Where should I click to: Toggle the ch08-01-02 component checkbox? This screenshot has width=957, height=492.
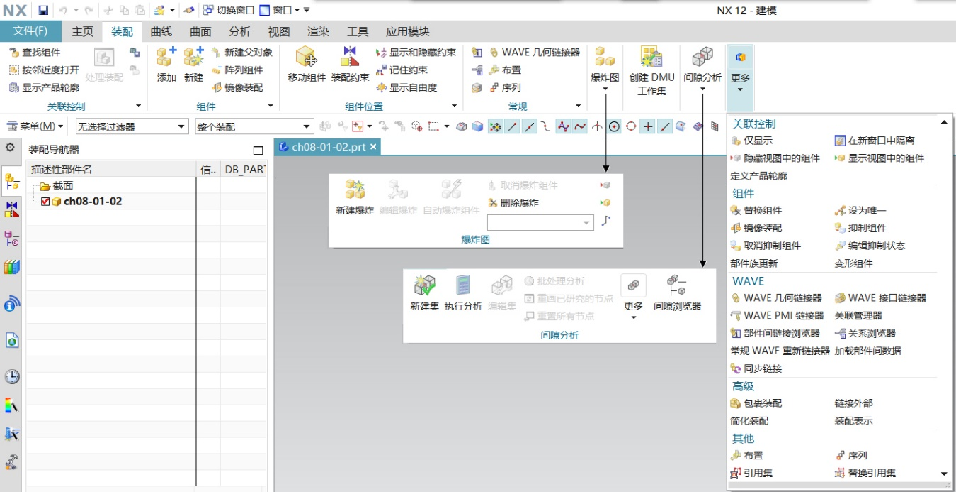point(45,201)
